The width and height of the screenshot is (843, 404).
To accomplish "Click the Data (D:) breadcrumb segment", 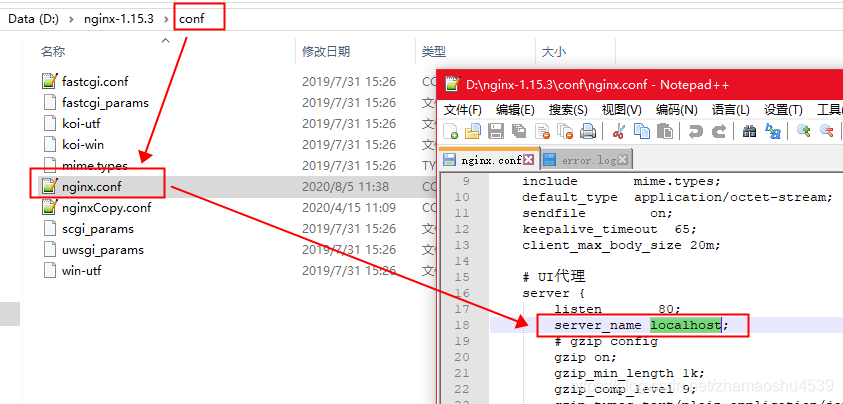I will (x=33, y=19).
